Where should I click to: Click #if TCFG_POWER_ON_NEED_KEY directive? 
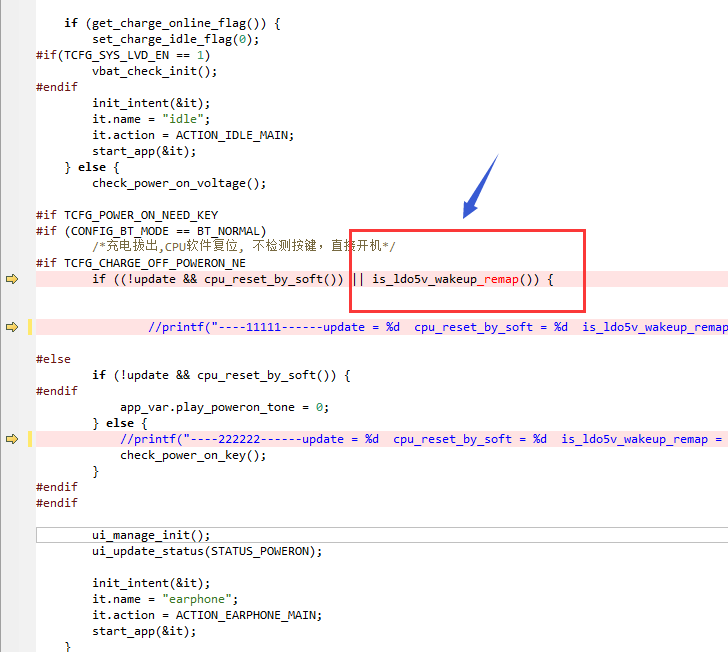click(x=127, y=215)
